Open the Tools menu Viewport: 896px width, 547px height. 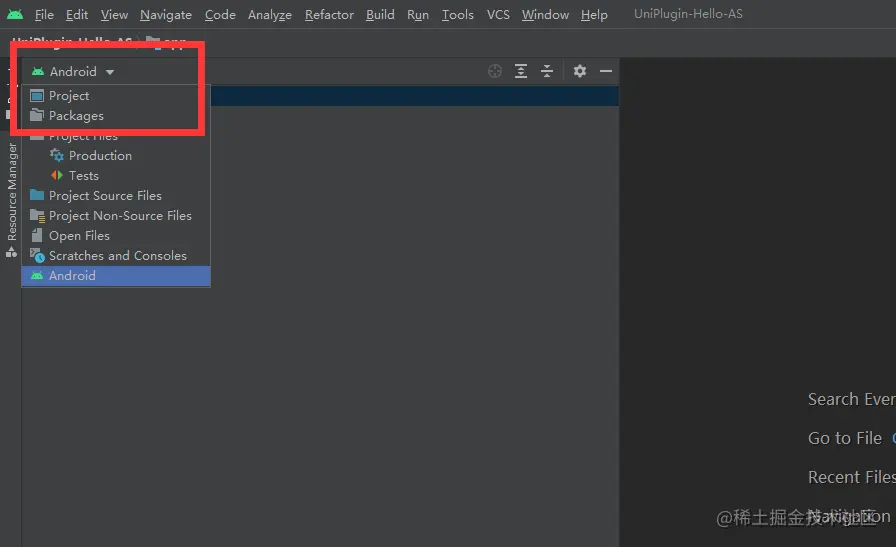[x=457, y=14]
